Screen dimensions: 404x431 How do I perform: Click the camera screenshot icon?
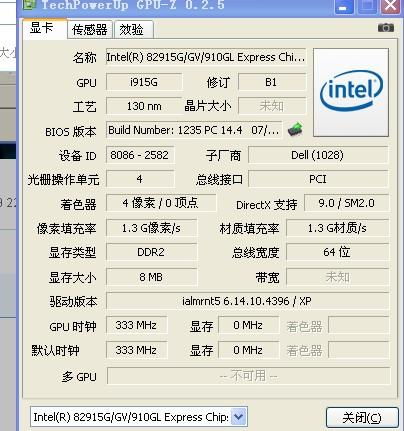point(386,28)
